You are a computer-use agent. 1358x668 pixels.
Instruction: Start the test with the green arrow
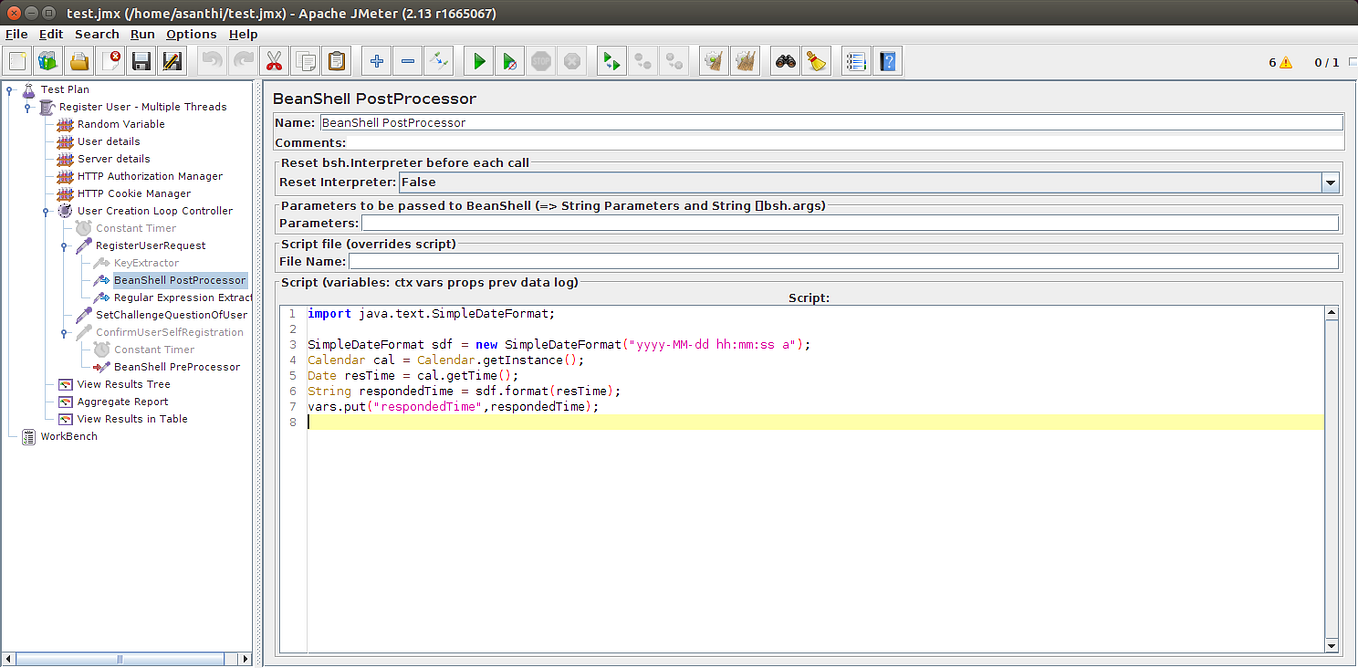point(478,60)
